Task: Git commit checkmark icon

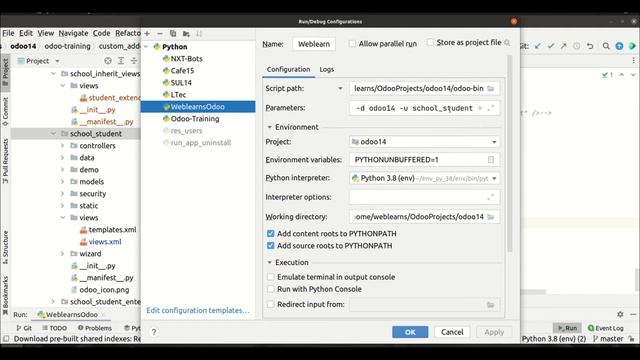Action: [551, 46]
